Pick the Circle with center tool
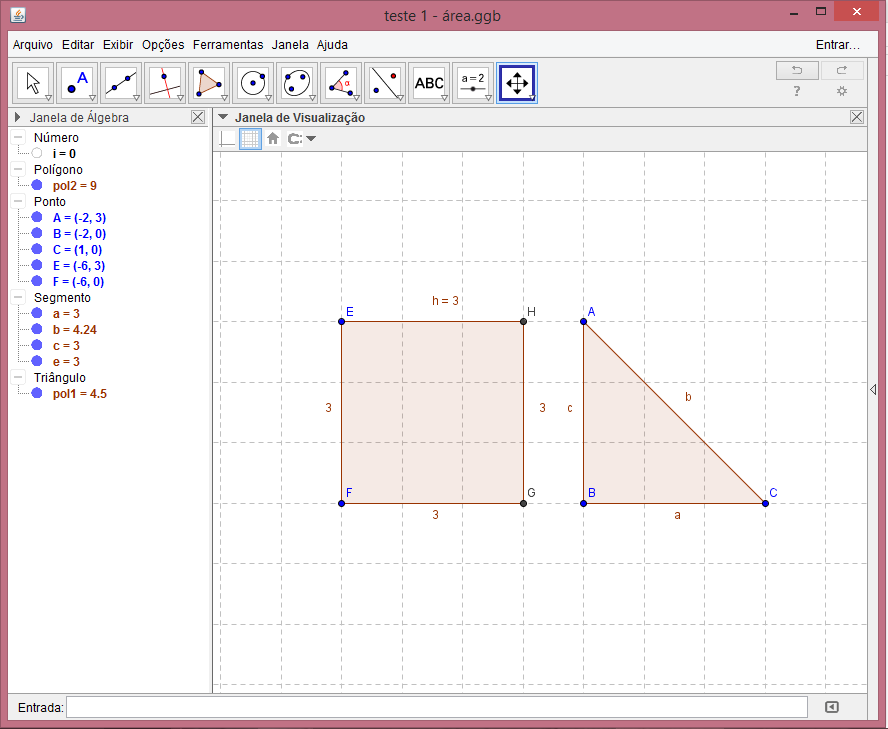The image size is (888, 729). coord(253,83)
